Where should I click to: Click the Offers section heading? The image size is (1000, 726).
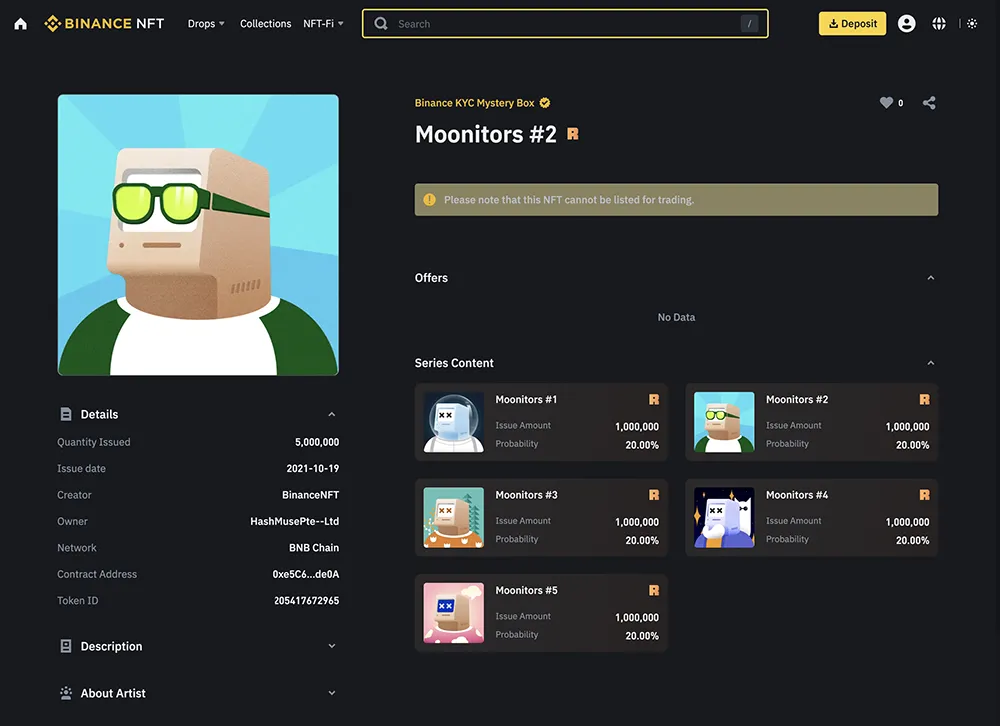tap(431, 278)
